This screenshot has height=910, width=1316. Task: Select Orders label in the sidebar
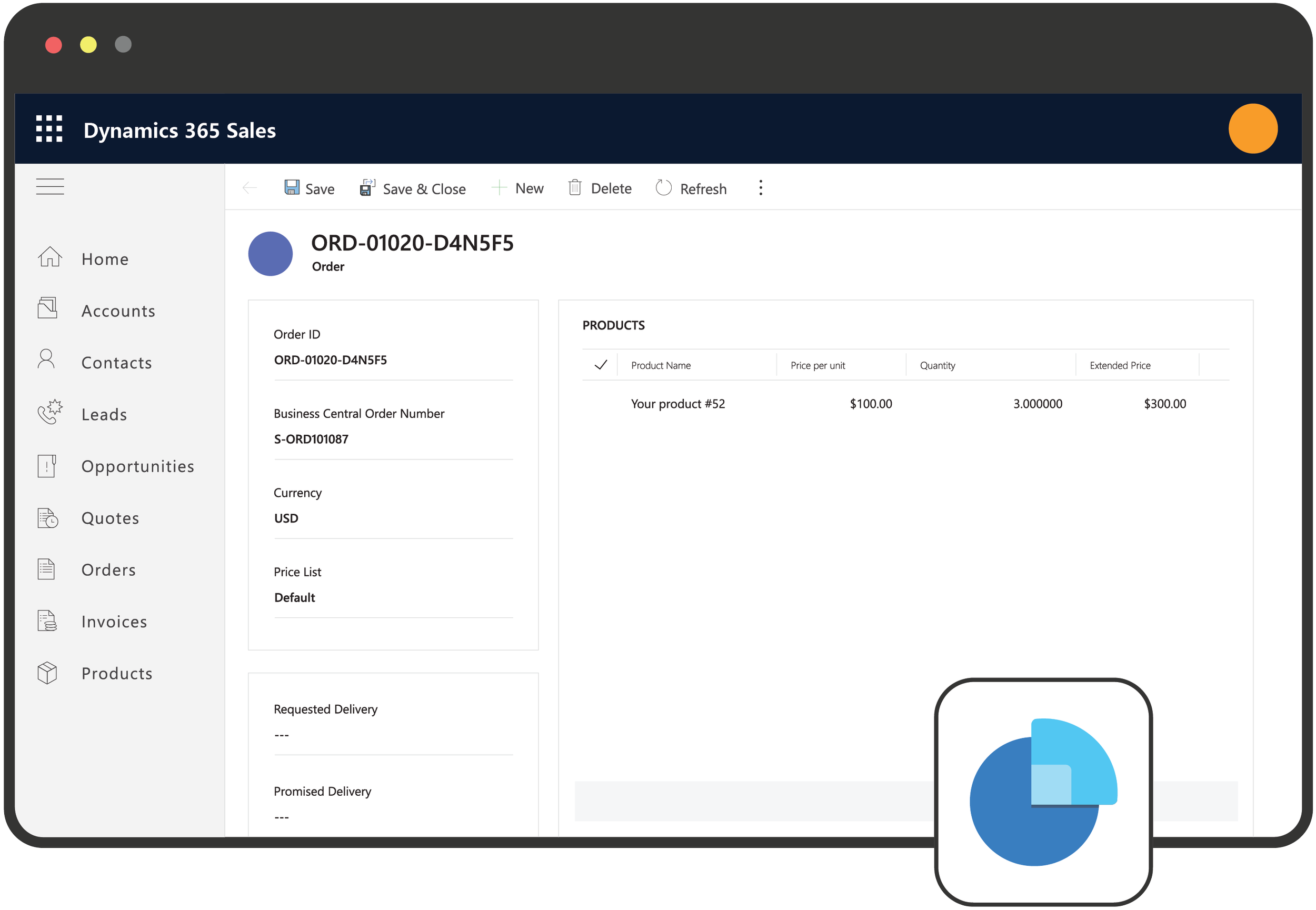[x=109, y=569]
